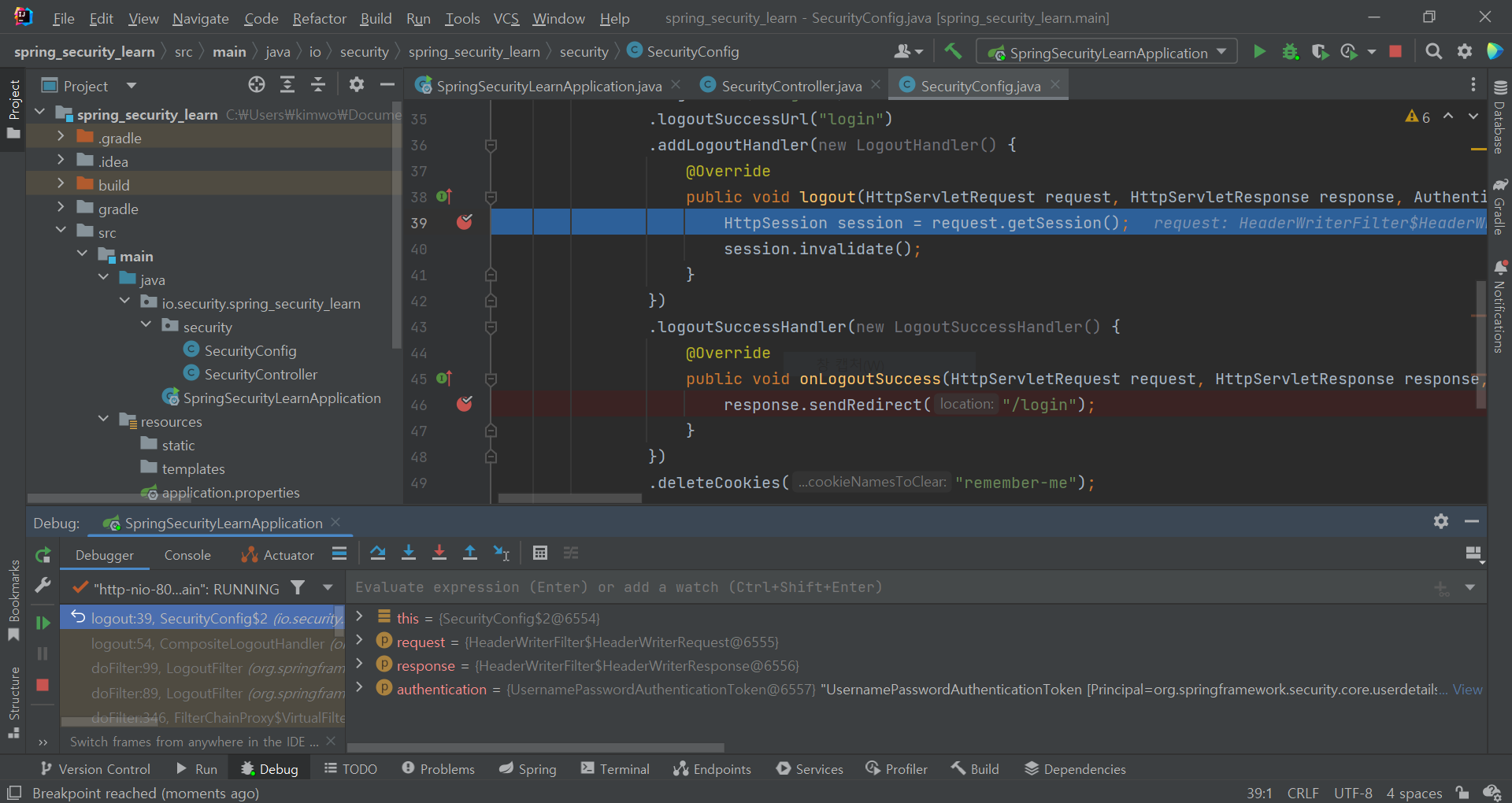Click the Step Out debug icon
The width and height of the screenshot is (1512, 803).
tap(470, 553)
